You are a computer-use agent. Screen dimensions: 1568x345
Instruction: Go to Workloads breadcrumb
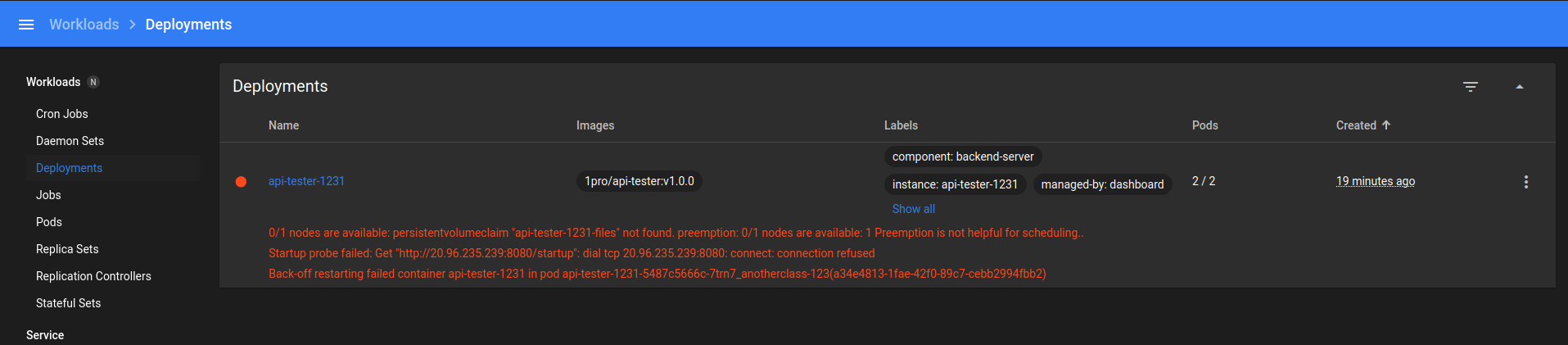84,25
